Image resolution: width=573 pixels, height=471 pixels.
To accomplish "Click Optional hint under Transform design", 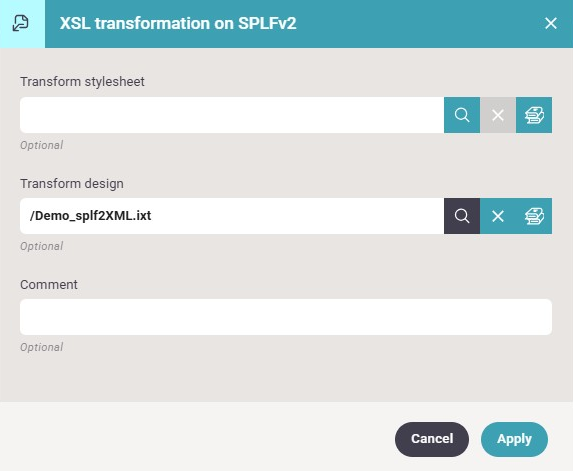I will pos(42,246).
